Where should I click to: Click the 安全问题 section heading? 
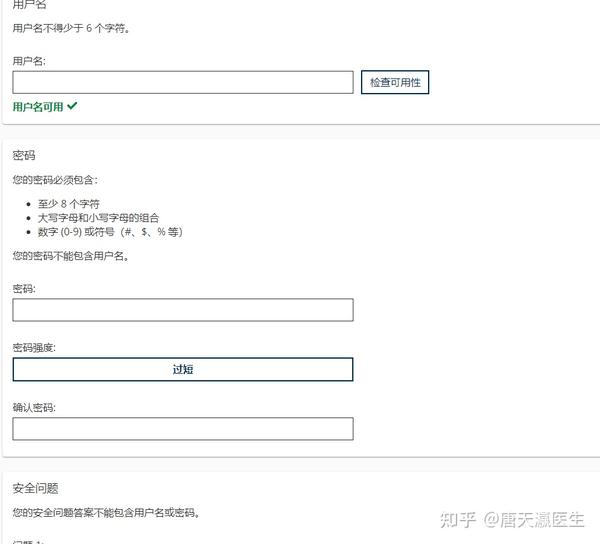pyautogui.click(x=36, y=489)
